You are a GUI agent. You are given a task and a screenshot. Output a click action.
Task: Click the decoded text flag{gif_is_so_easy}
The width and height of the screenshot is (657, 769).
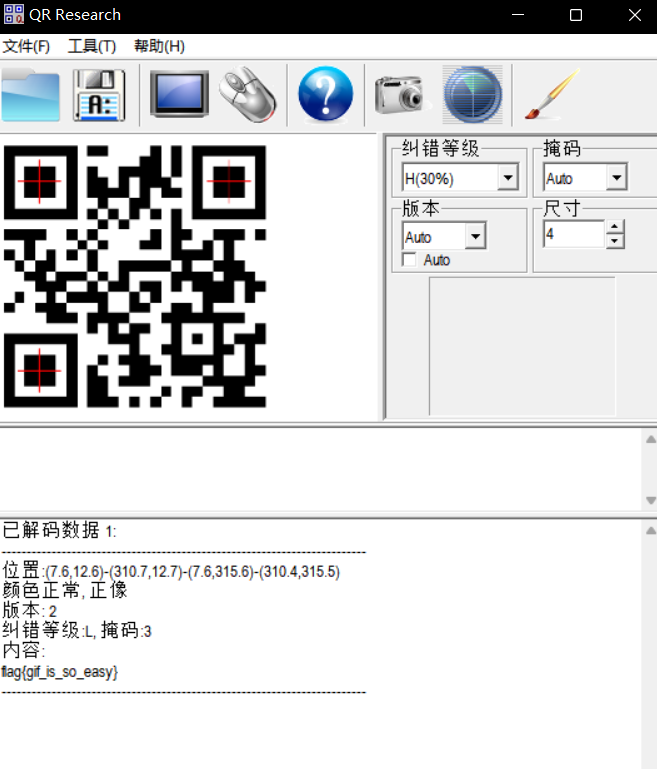(59, 671)
